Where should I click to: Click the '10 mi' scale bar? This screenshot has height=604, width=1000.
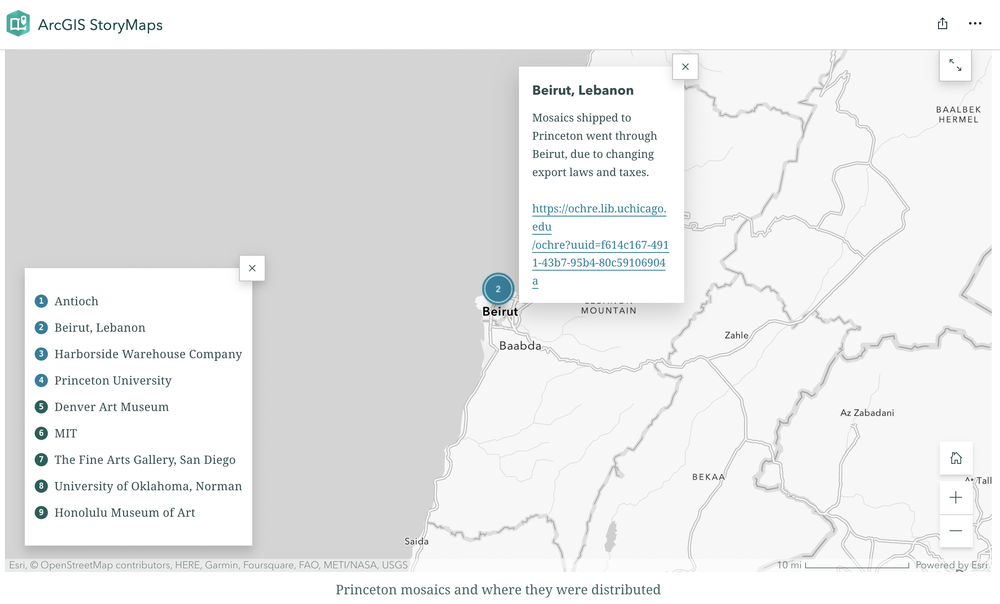pos(843,564)
